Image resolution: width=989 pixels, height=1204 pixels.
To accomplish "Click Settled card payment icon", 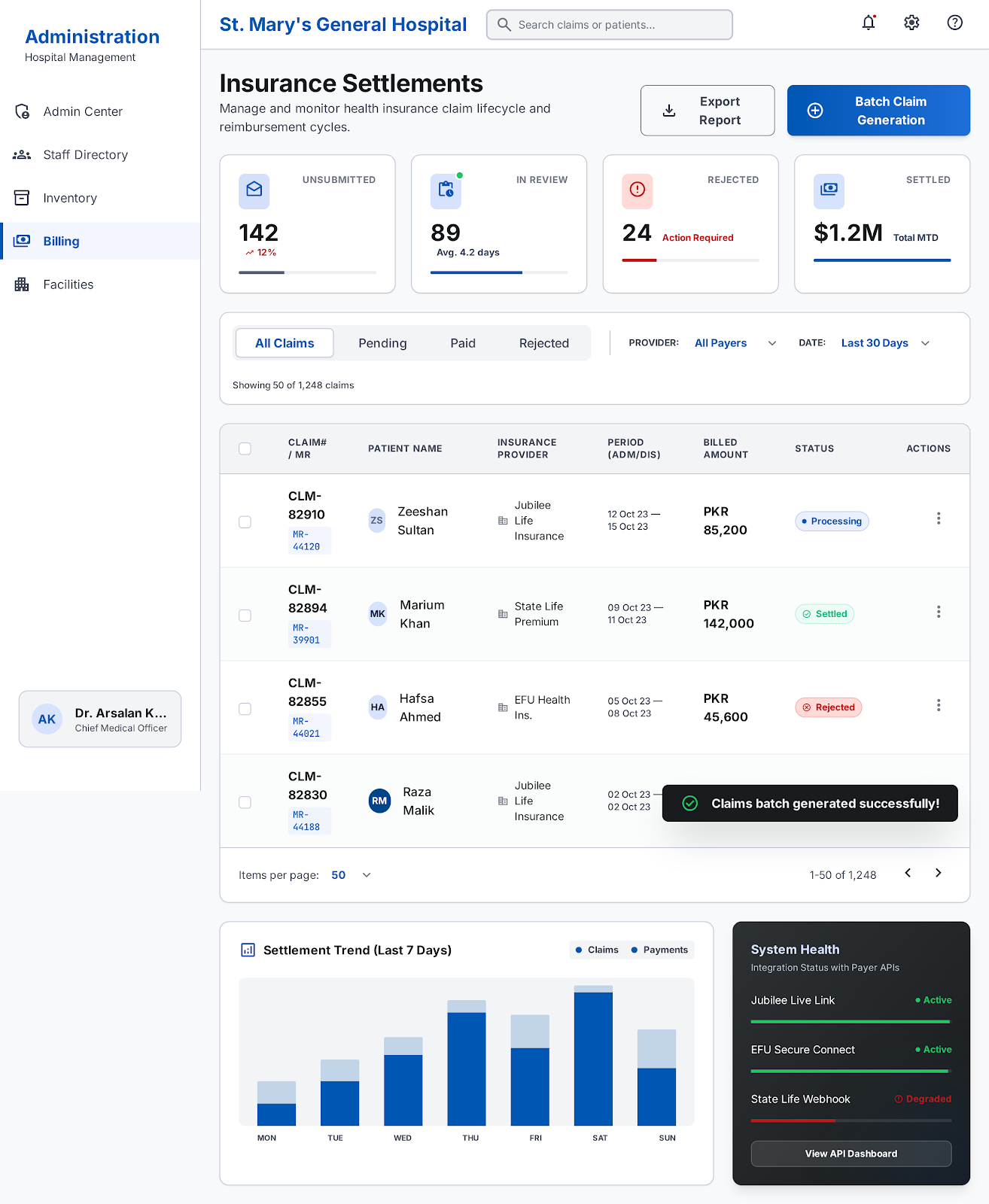I will [829, 191].
